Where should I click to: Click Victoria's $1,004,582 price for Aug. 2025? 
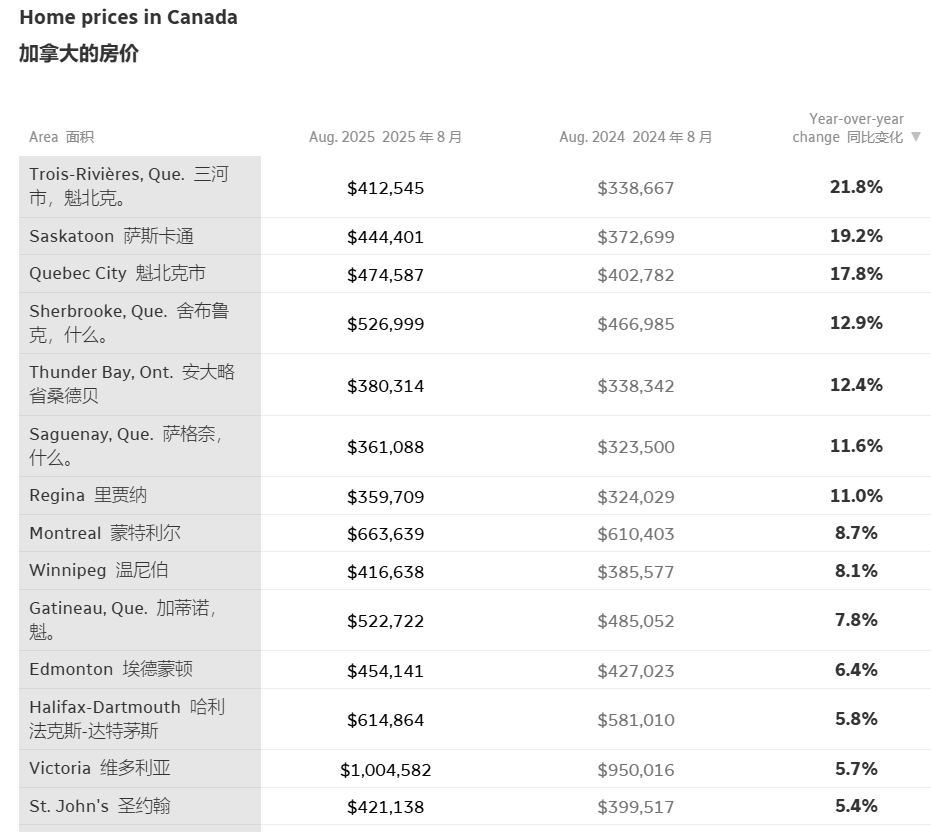[x=385, y=770]
